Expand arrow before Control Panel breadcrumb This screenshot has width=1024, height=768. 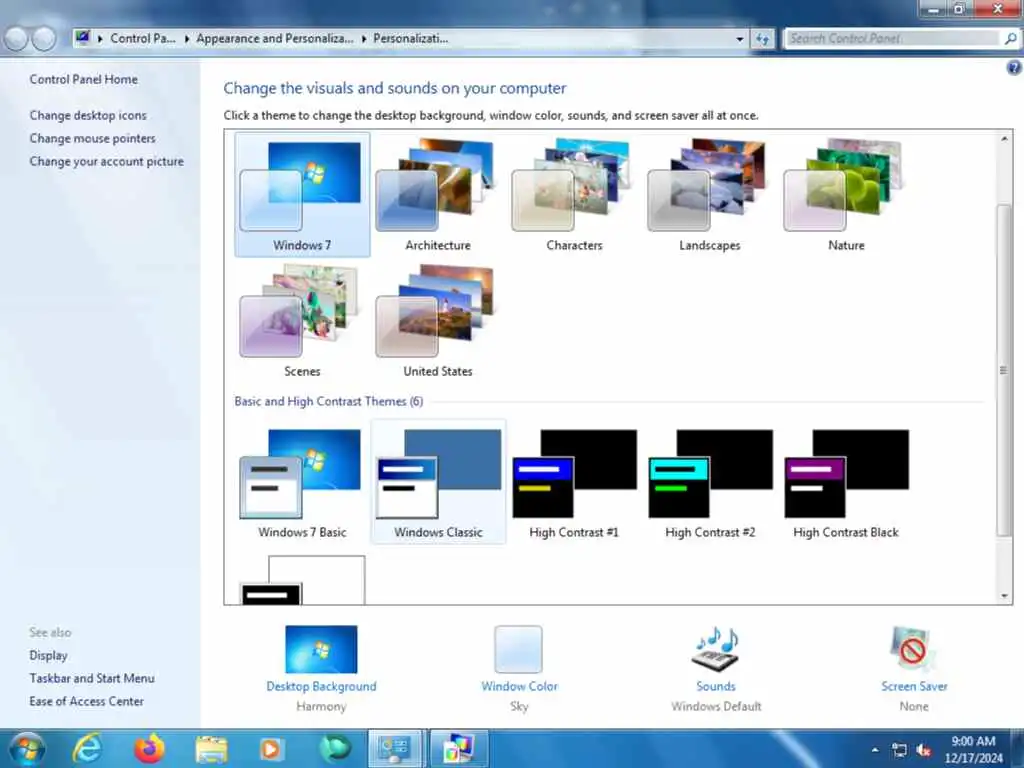click(101, 39)
